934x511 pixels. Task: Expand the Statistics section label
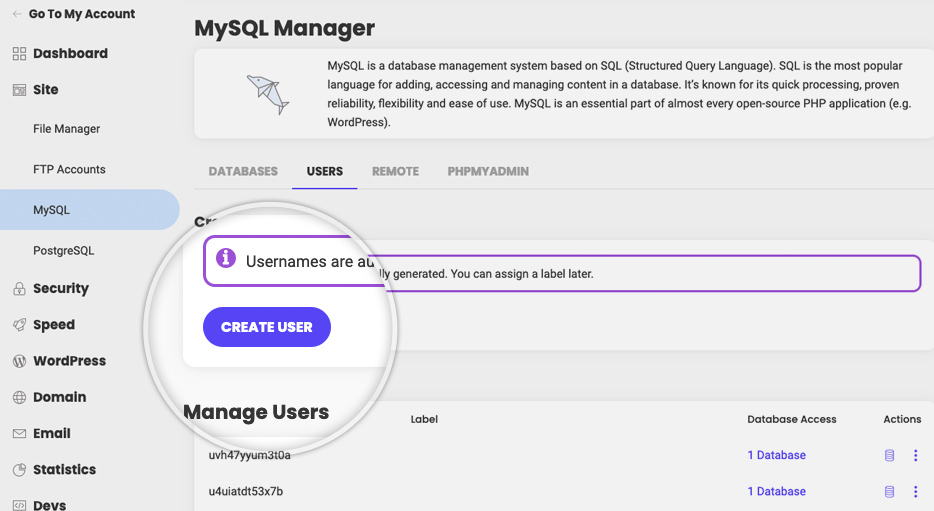tap(64, 470)
